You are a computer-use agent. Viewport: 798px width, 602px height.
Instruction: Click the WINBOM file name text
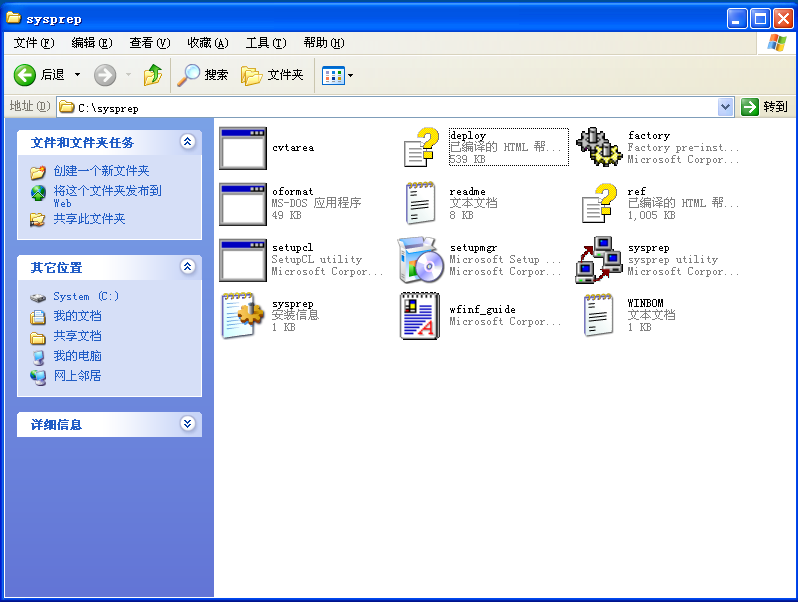(x=645, y=303)
